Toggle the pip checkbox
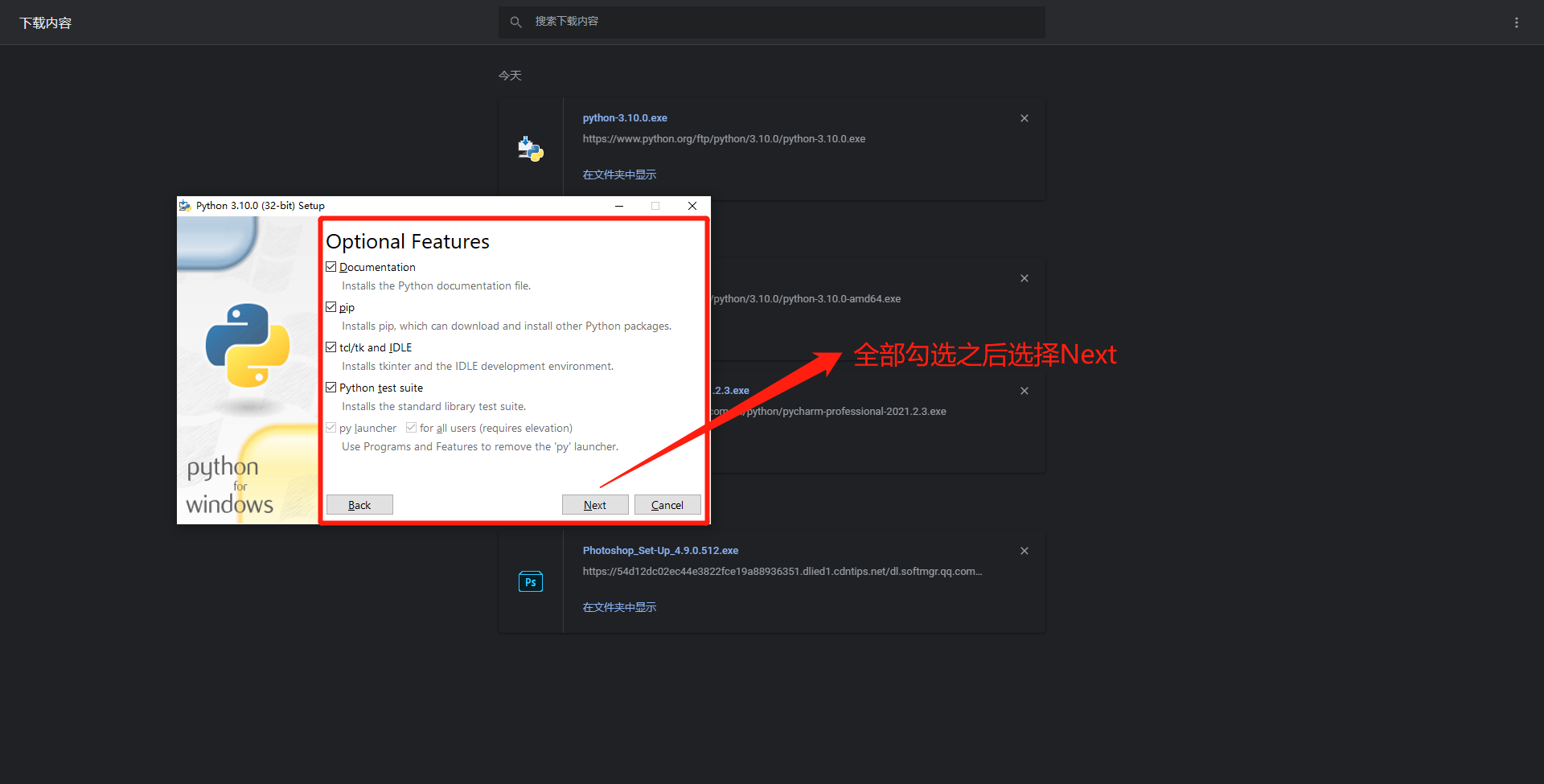This screenshot has width=1544, height=784. point(331,307)
